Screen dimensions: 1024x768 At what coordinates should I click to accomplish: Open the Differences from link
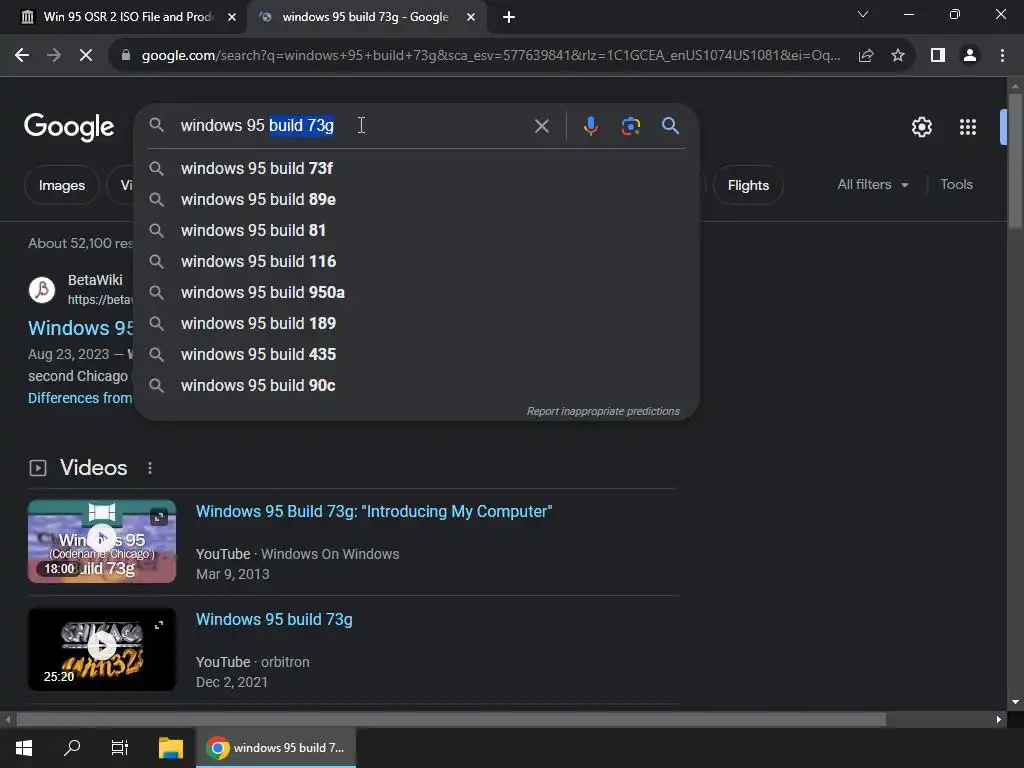[x=80, y=398]
